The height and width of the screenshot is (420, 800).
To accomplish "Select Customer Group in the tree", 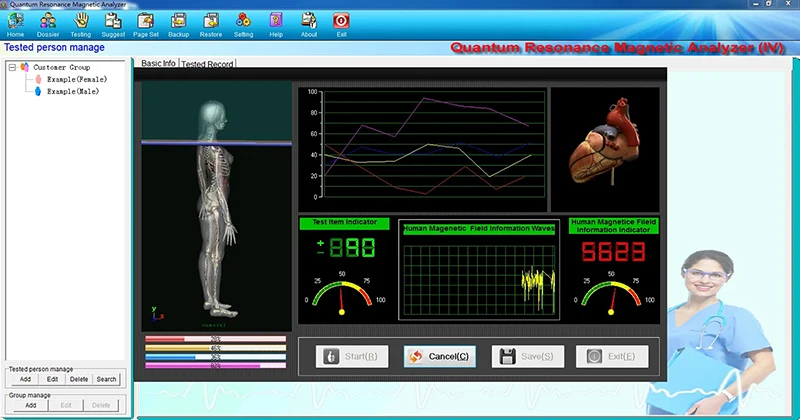I will pyautogui.click(x=62, y=67).
